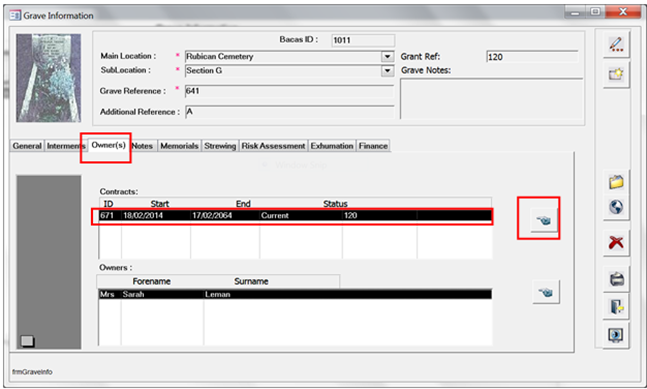647x389 pixels.
Task: Click the printer icon in the right sidebar
Action: click(616, 279)
